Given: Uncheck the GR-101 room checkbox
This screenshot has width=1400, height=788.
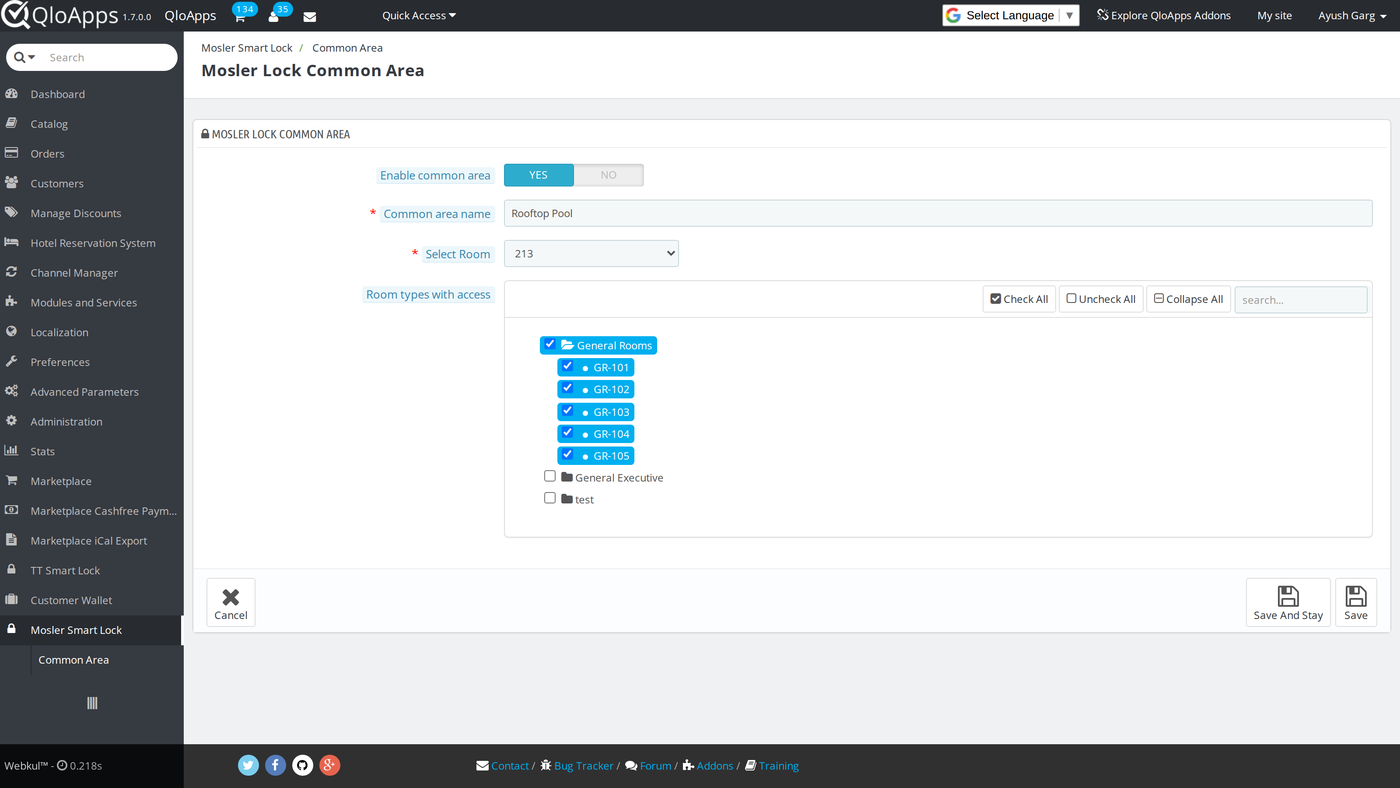Looking at the screenshot, I should 568,366.
